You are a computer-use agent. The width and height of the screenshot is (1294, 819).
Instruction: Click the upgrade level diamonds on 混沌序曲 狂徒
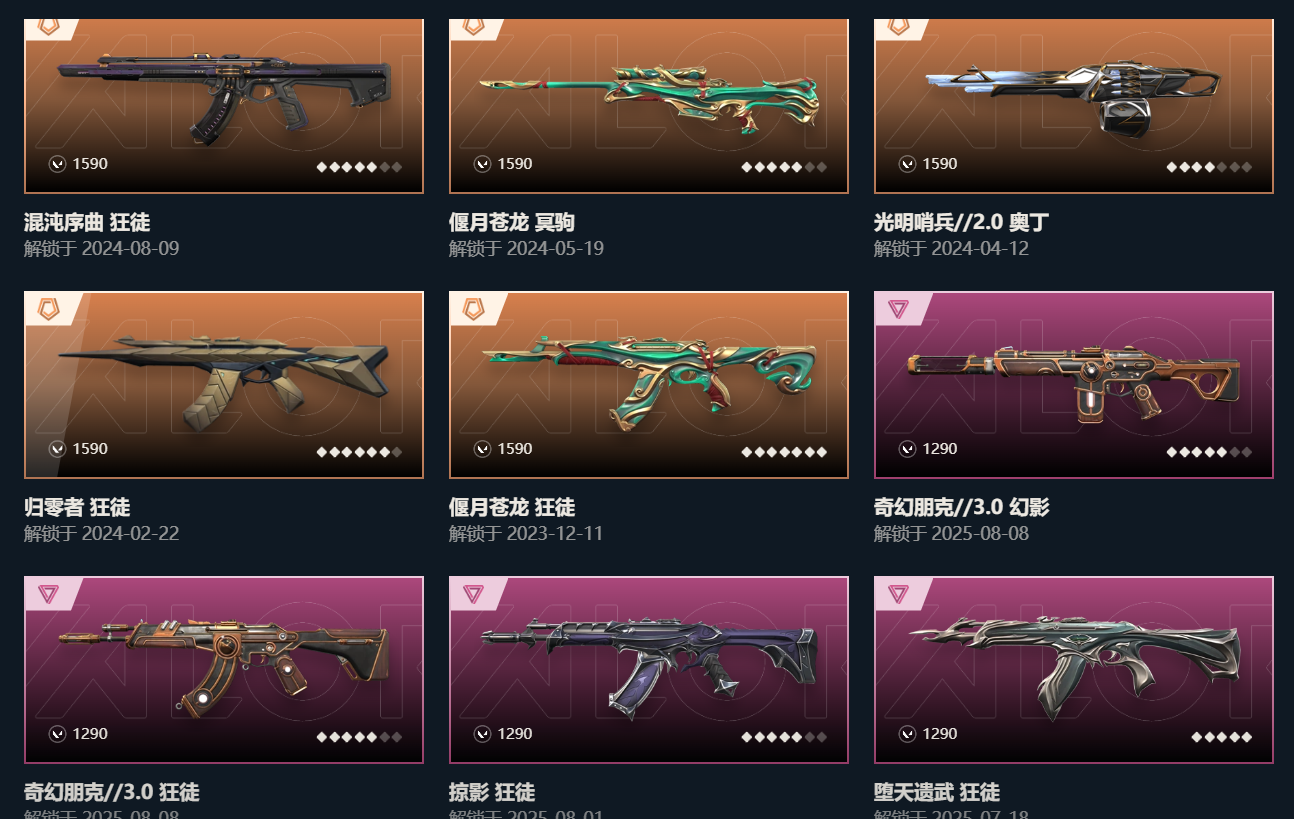coord(359,167)
